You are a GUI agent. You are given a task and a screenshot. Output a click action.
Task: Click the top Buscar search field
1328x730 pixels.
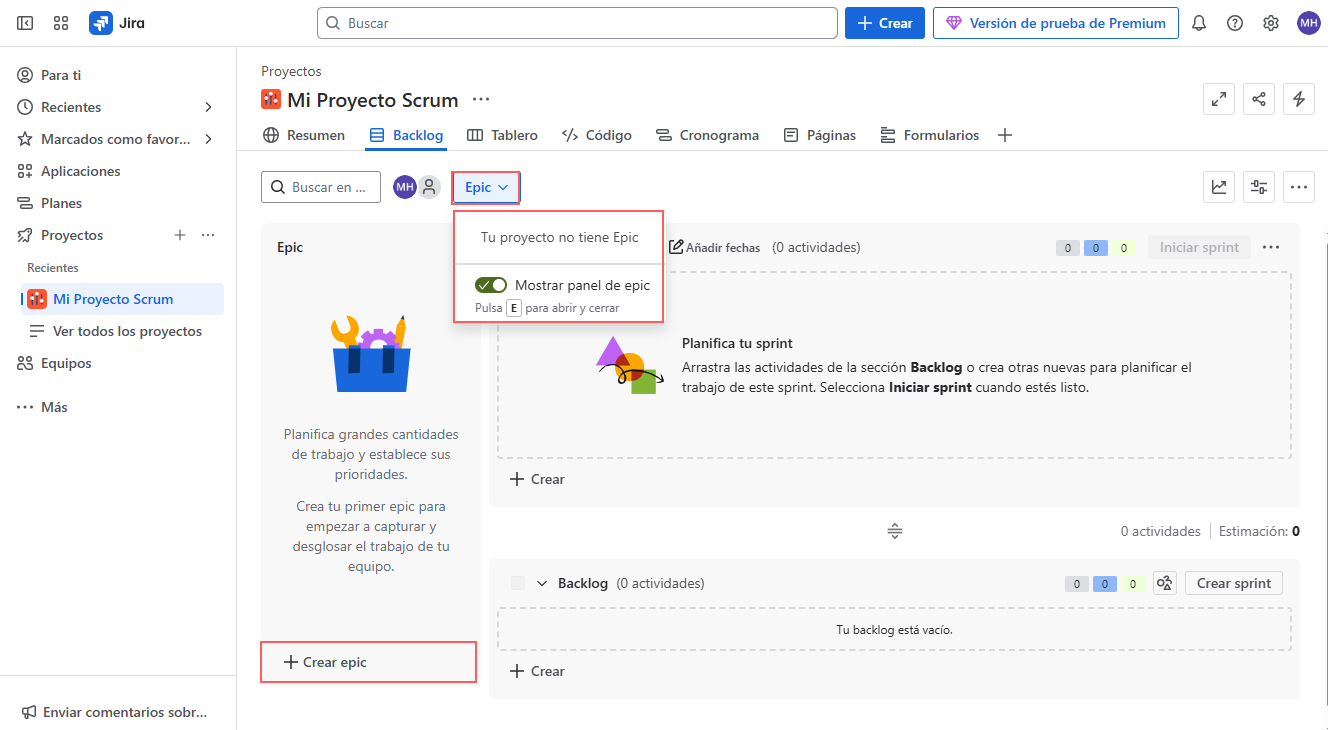tap(577, 23)
